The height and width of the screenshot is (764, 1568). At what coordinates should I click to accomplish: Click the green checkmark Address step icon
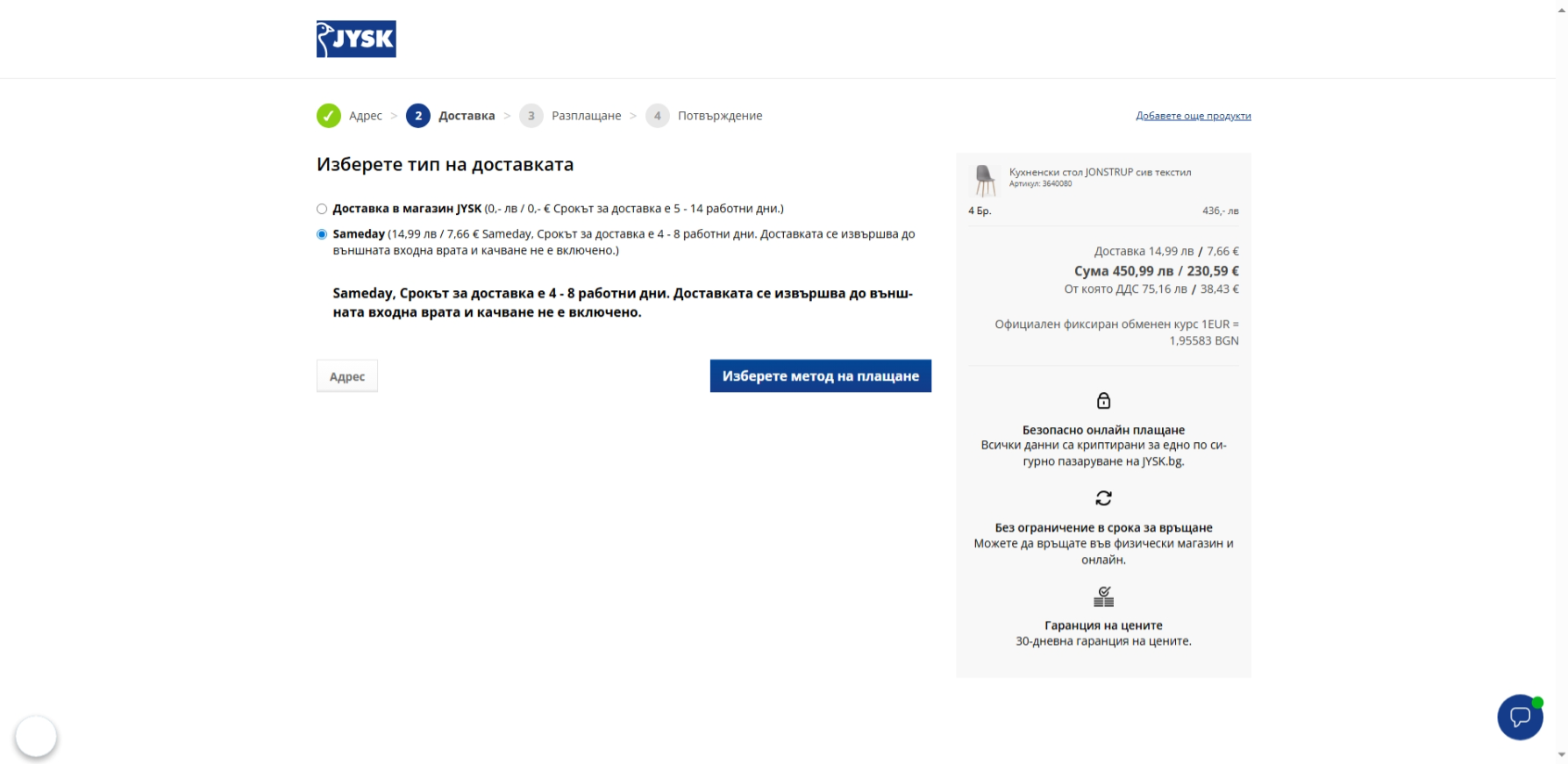329,116
